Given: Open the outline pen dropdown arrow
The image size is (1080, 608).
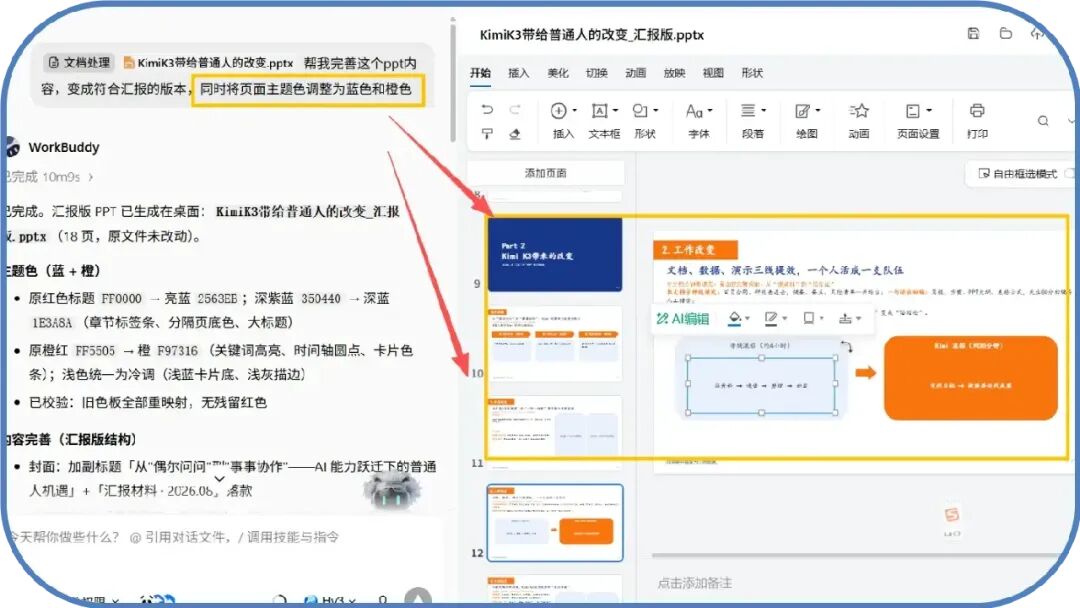Looking at the screenshot, I should pyautogui.click(x=785, y=319).
